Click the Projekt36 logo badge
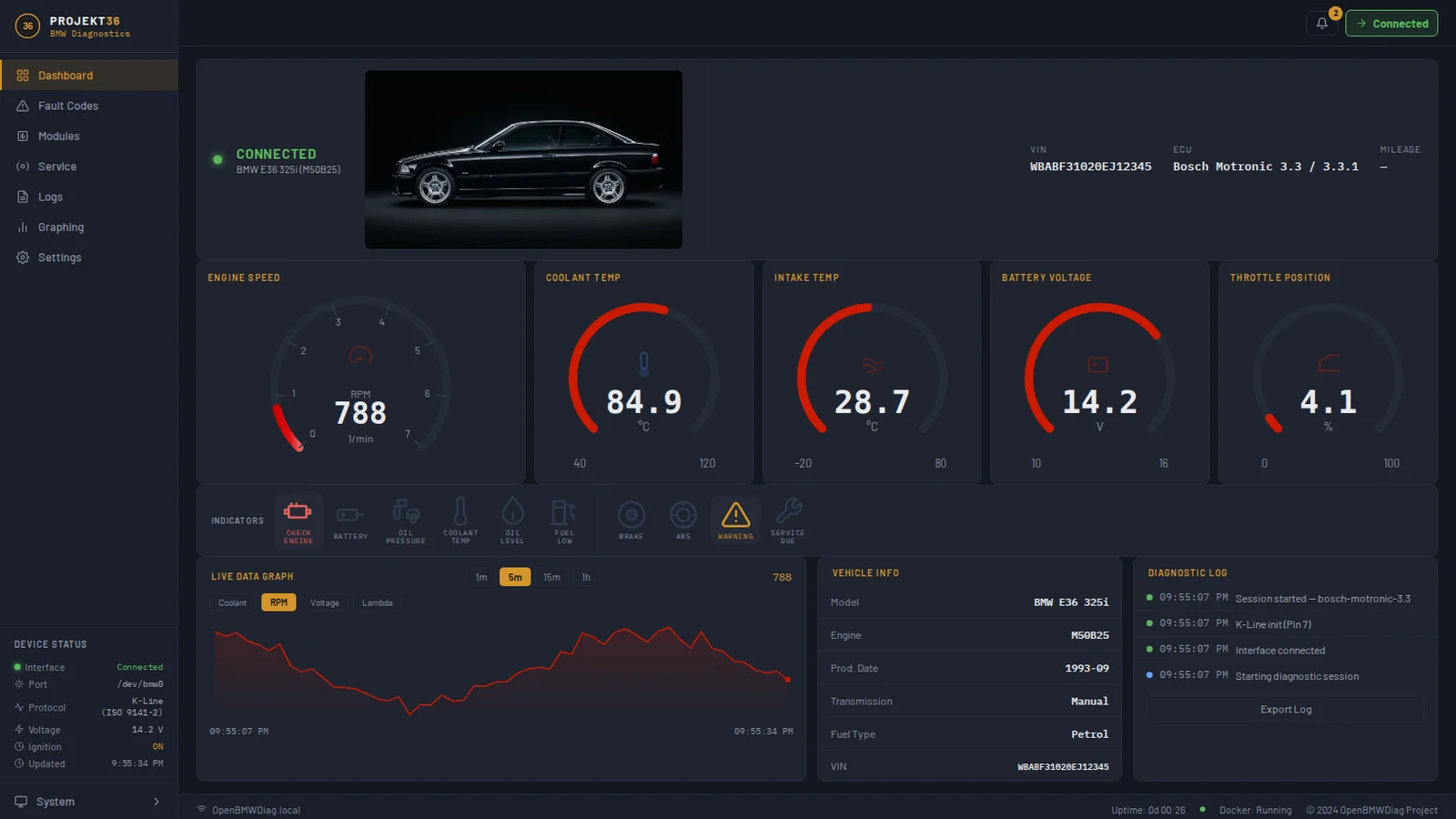1456x819 pixels. click(27, 25)
